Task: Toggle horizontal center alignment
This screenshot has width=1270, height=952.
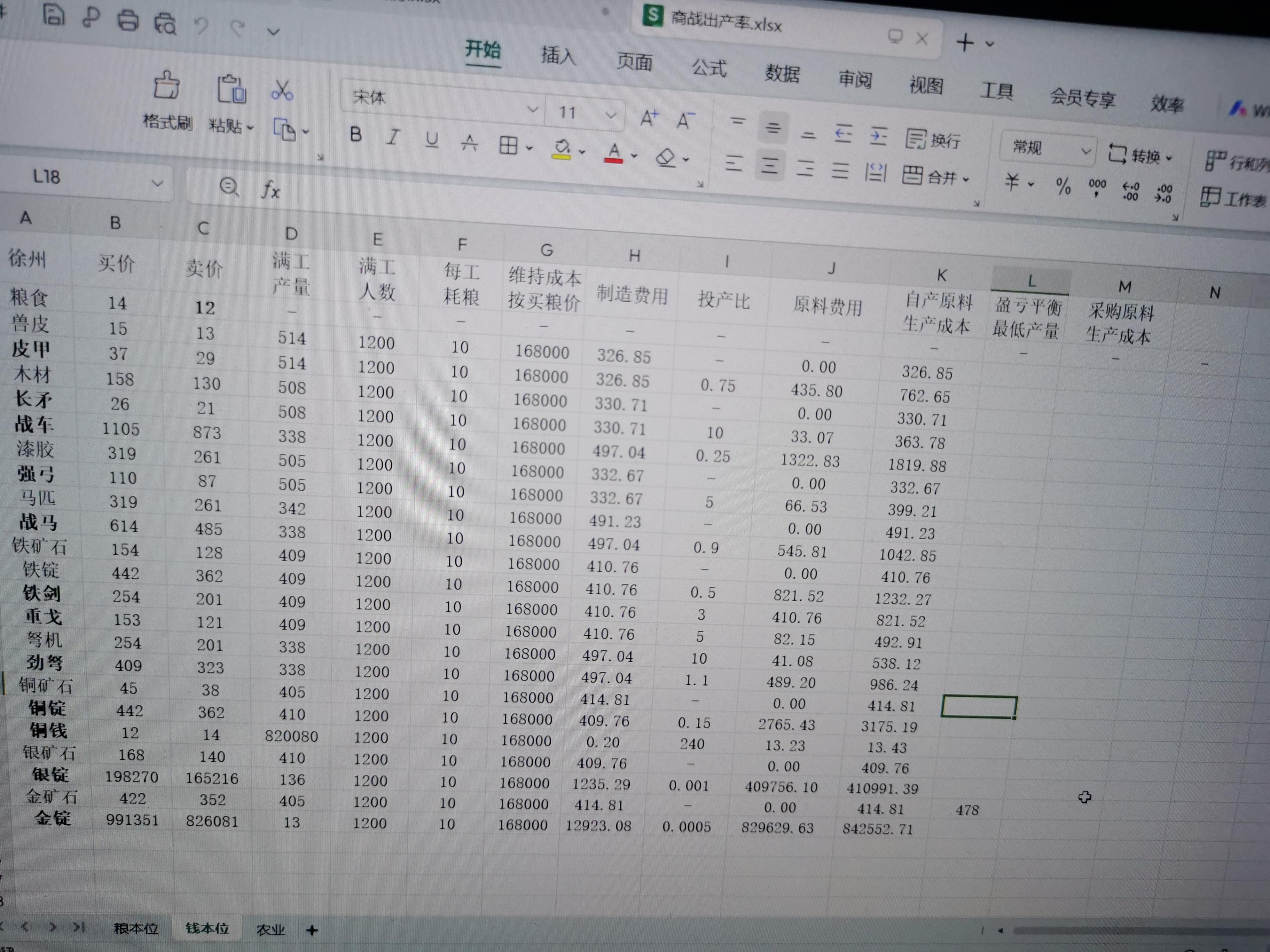Action: 769,166
